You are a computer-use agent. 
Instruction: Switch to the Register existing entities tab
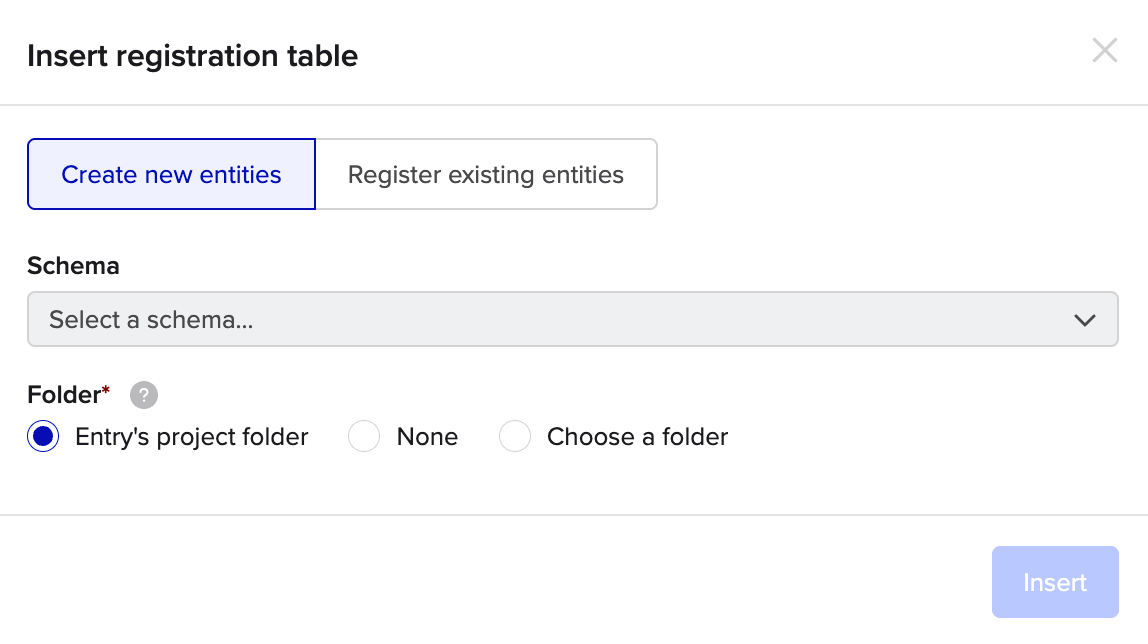pyautogui.click(x=486, y=174)
